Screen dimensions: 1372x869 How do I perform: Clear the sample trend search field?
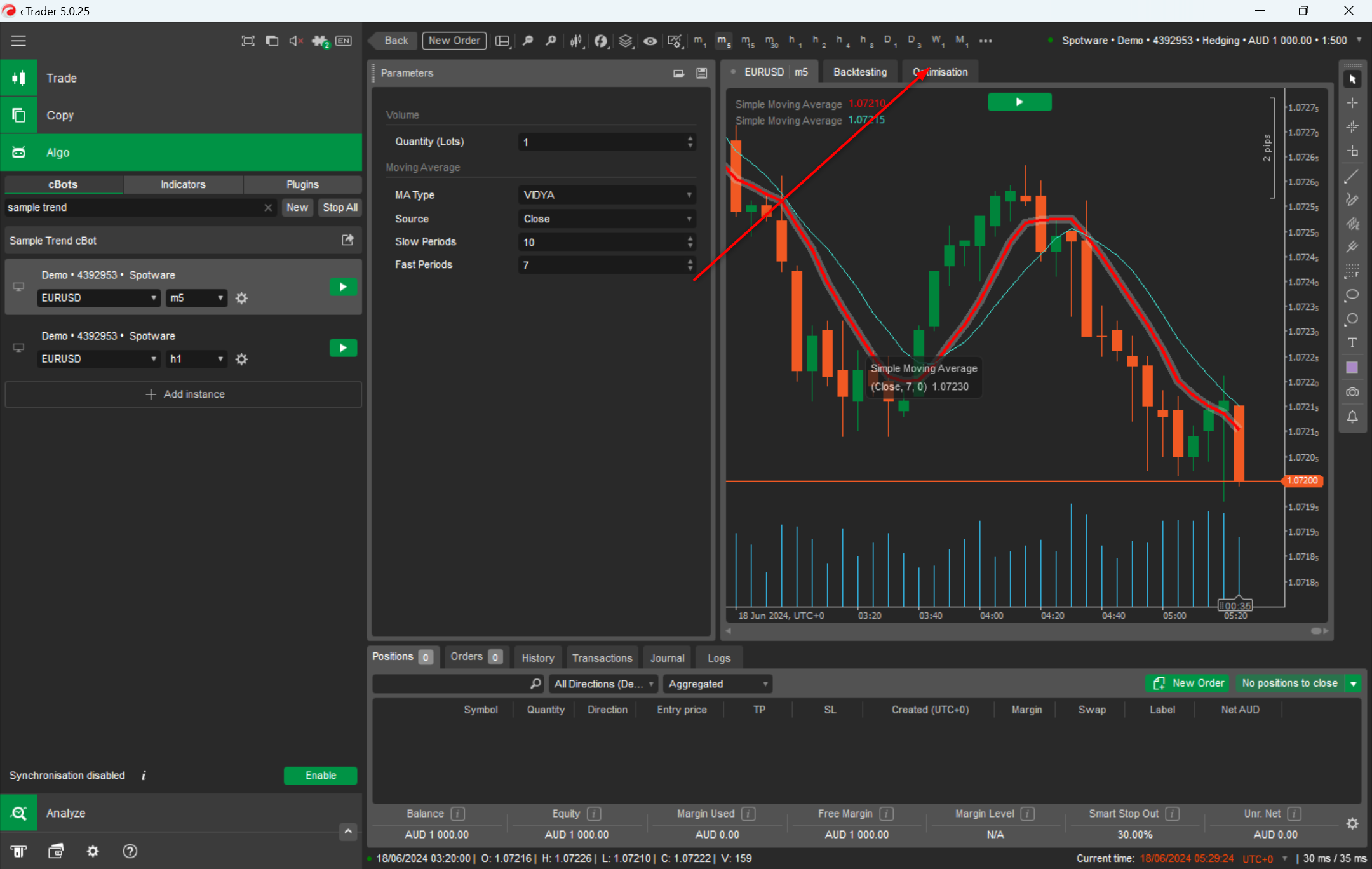(268, 208)
